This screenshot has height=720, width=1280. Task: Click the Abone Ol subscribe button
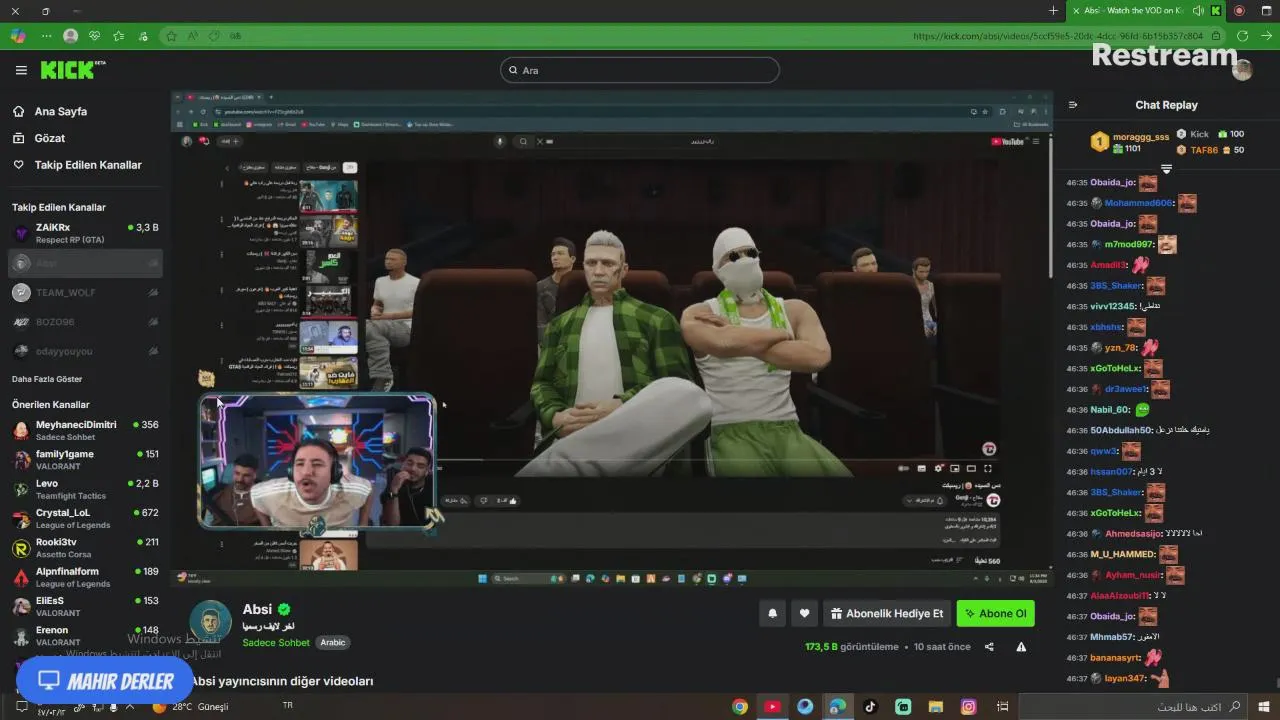click(995, 614)
